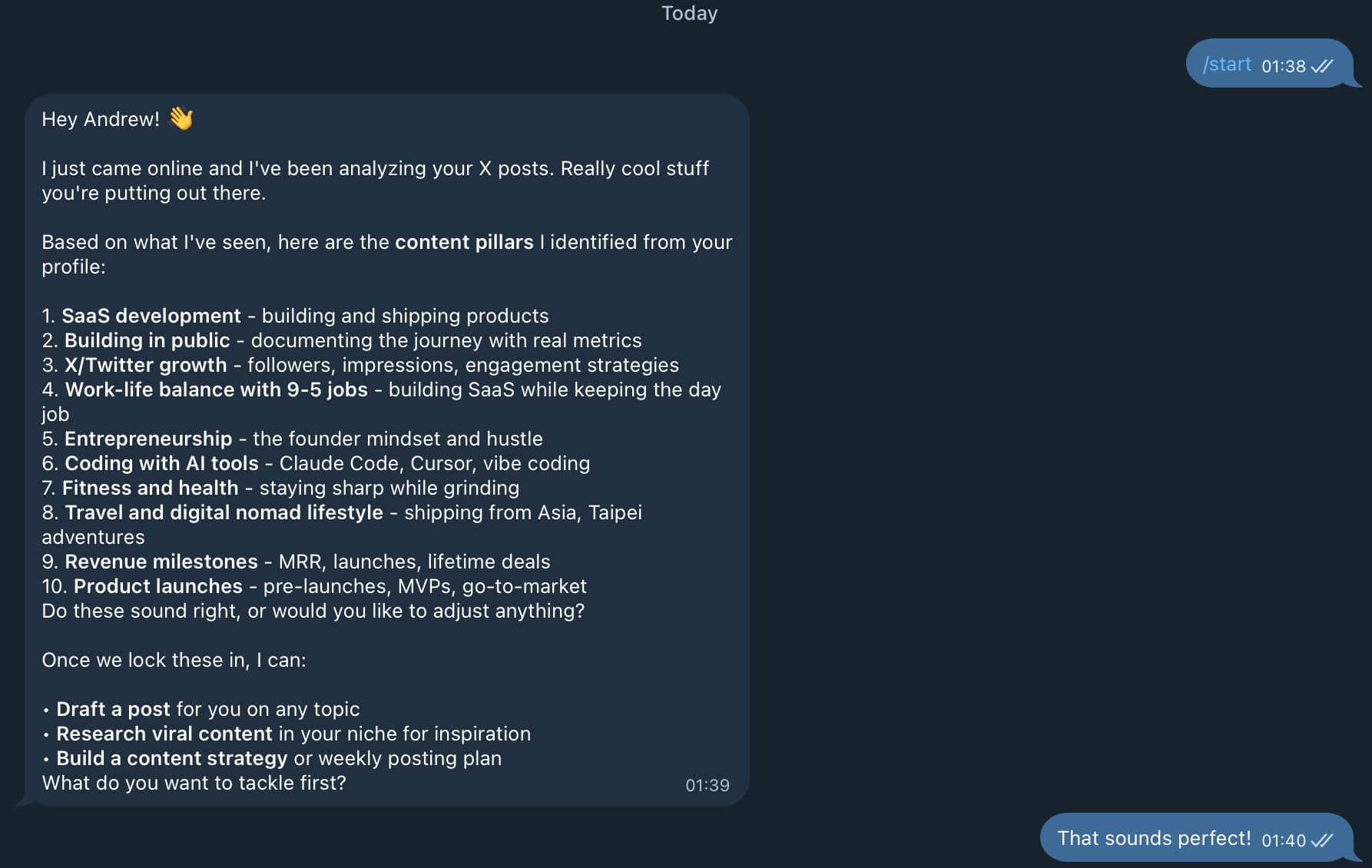Click the 01:40 timestamp on last message
Image resolution: width=1372 pixels, height=868 pixels.
click(x=1283, y=840)
